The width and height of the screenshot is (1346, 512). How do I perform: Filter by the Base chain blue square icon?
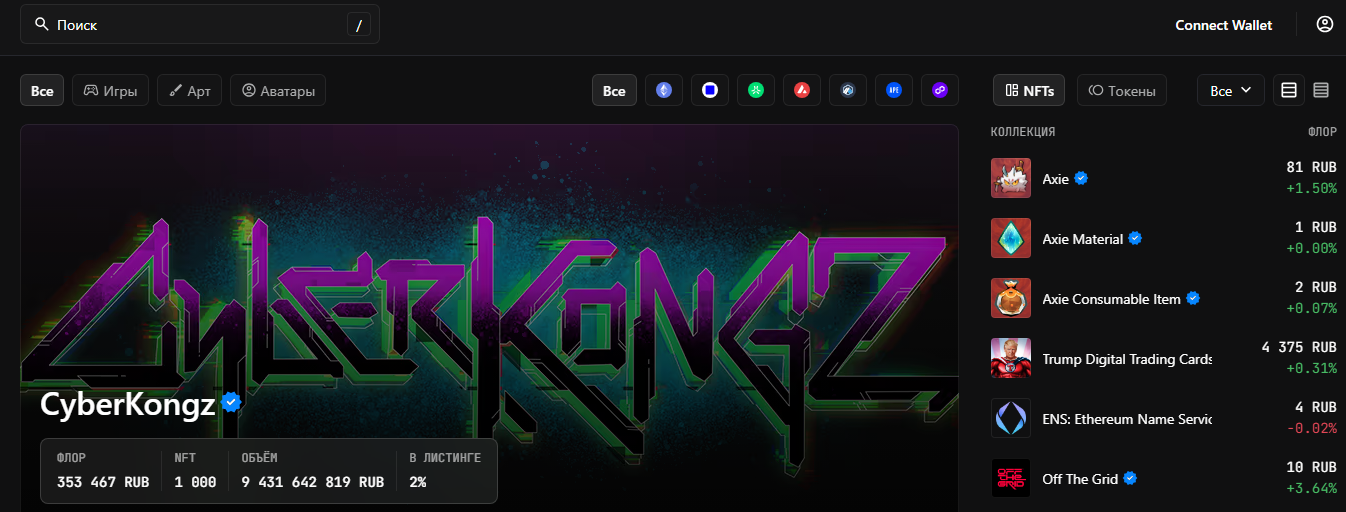click(710, 90)
